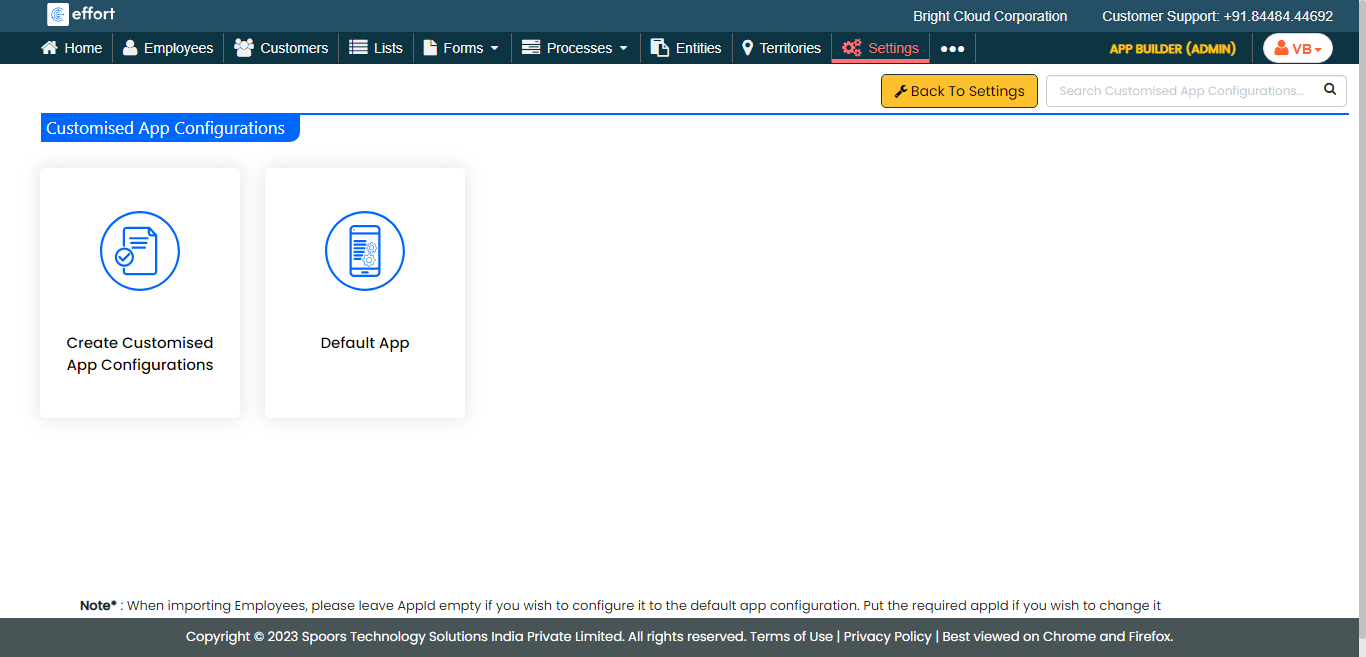
Task: Focus the Search Customised App Configurations field
Action: tap(1180, 91)
